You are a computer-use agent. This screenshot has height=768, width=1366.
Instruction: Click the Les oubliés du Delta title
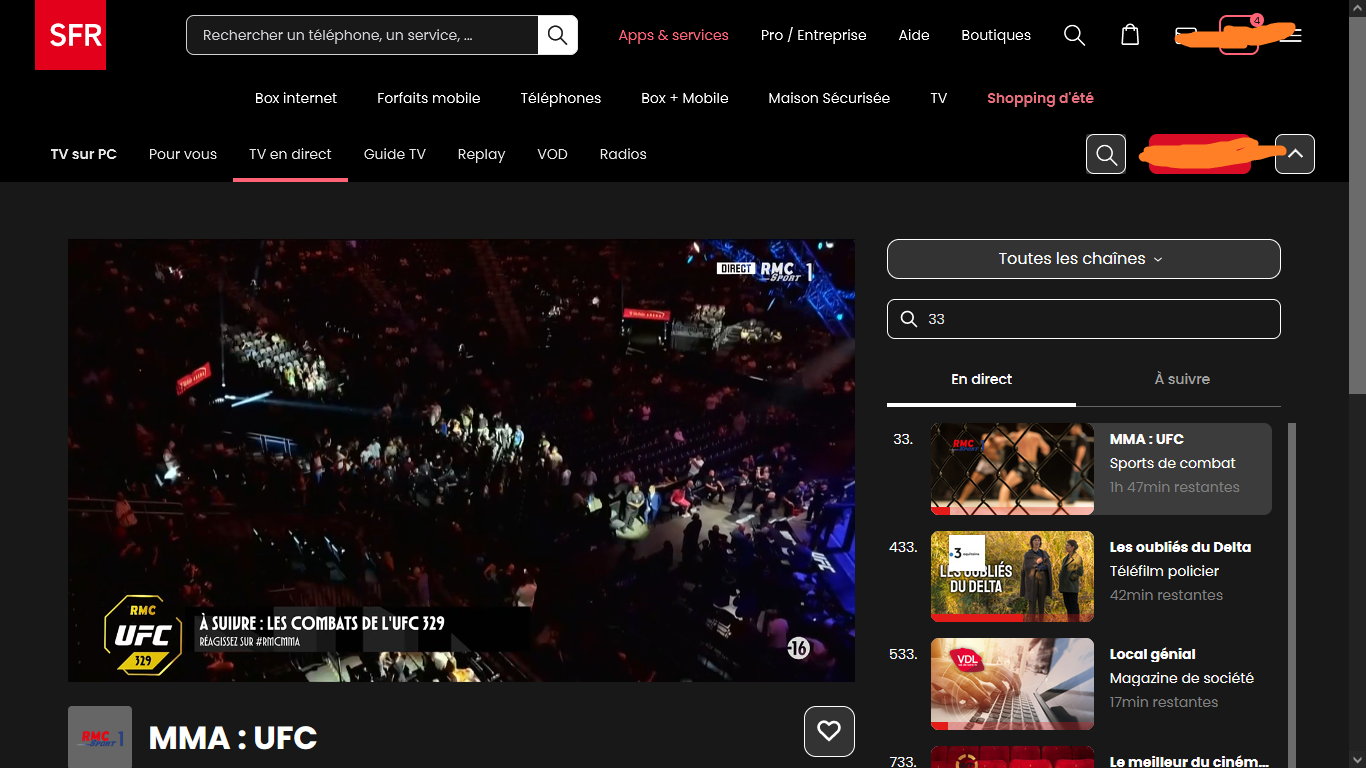coord(1180,547)
